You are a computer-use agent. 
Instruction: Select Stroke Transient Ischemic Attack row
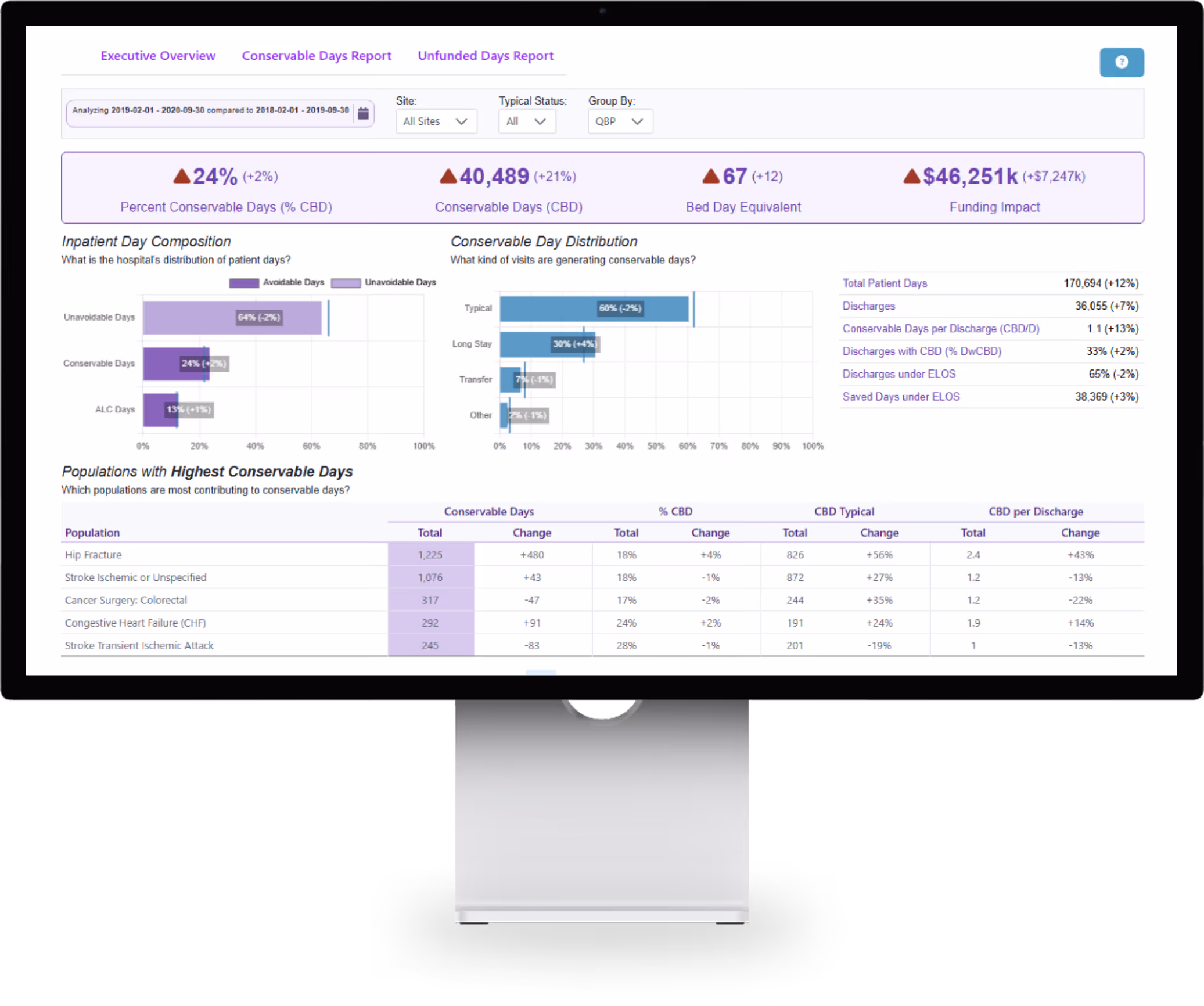602,645
